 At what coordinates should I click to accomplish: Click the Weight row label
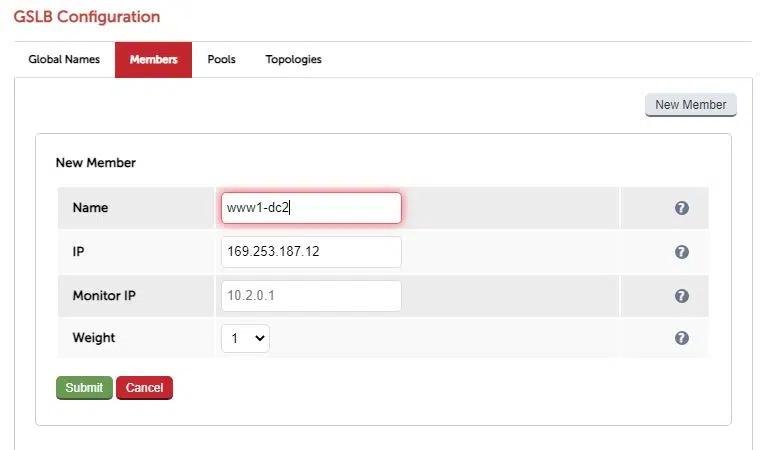[94, 338]
